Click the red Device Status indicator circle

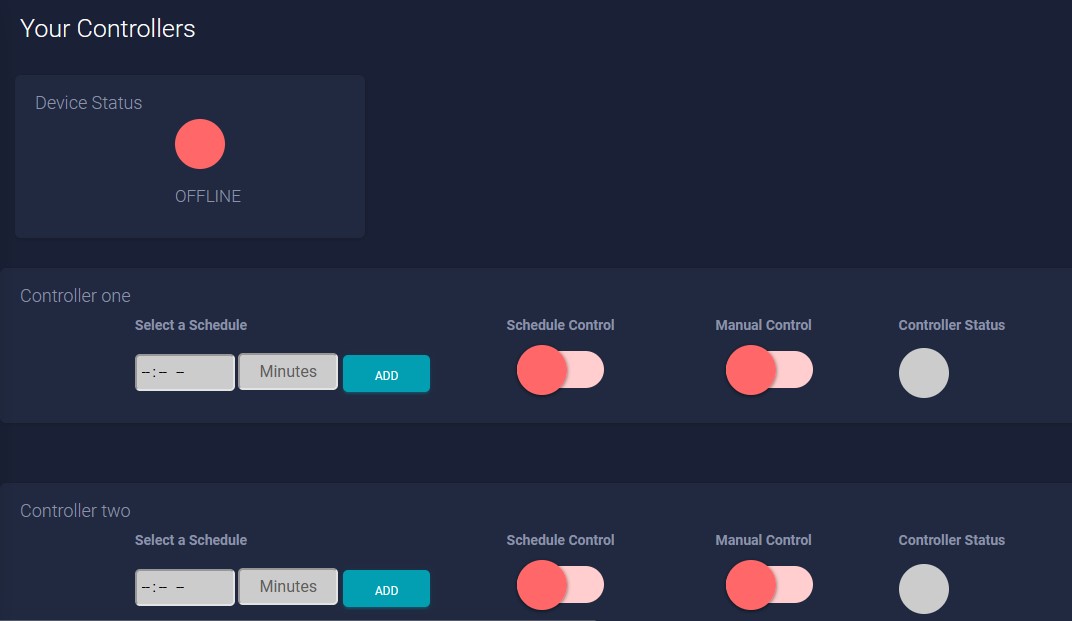200,144
